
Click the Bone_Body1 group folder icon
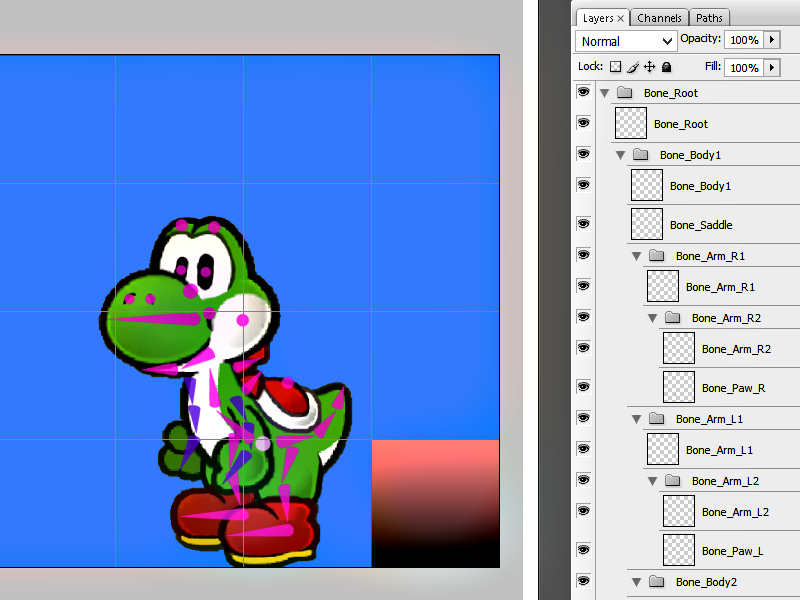click(640, 155)
